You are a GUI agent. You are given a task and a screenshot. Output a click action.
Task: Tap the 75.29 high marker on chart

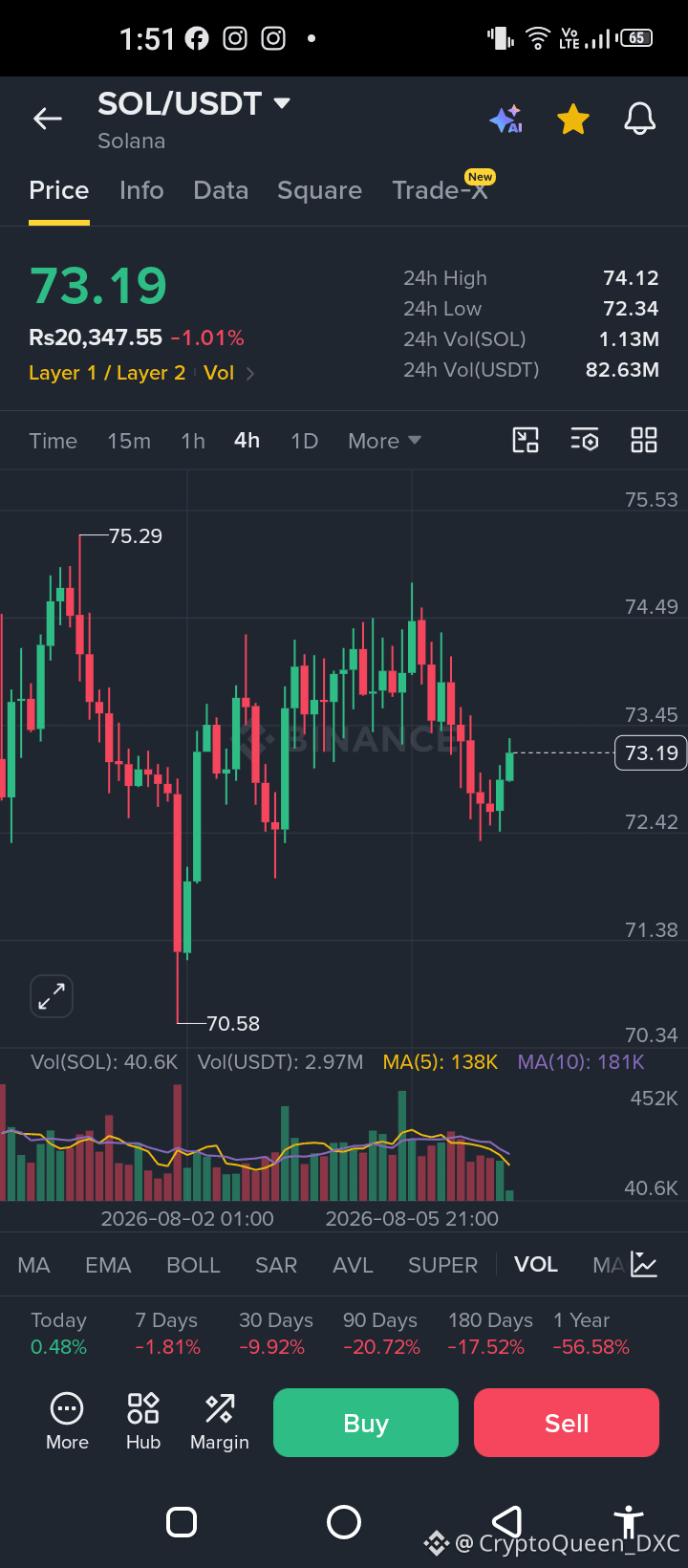tap(136, 536)
